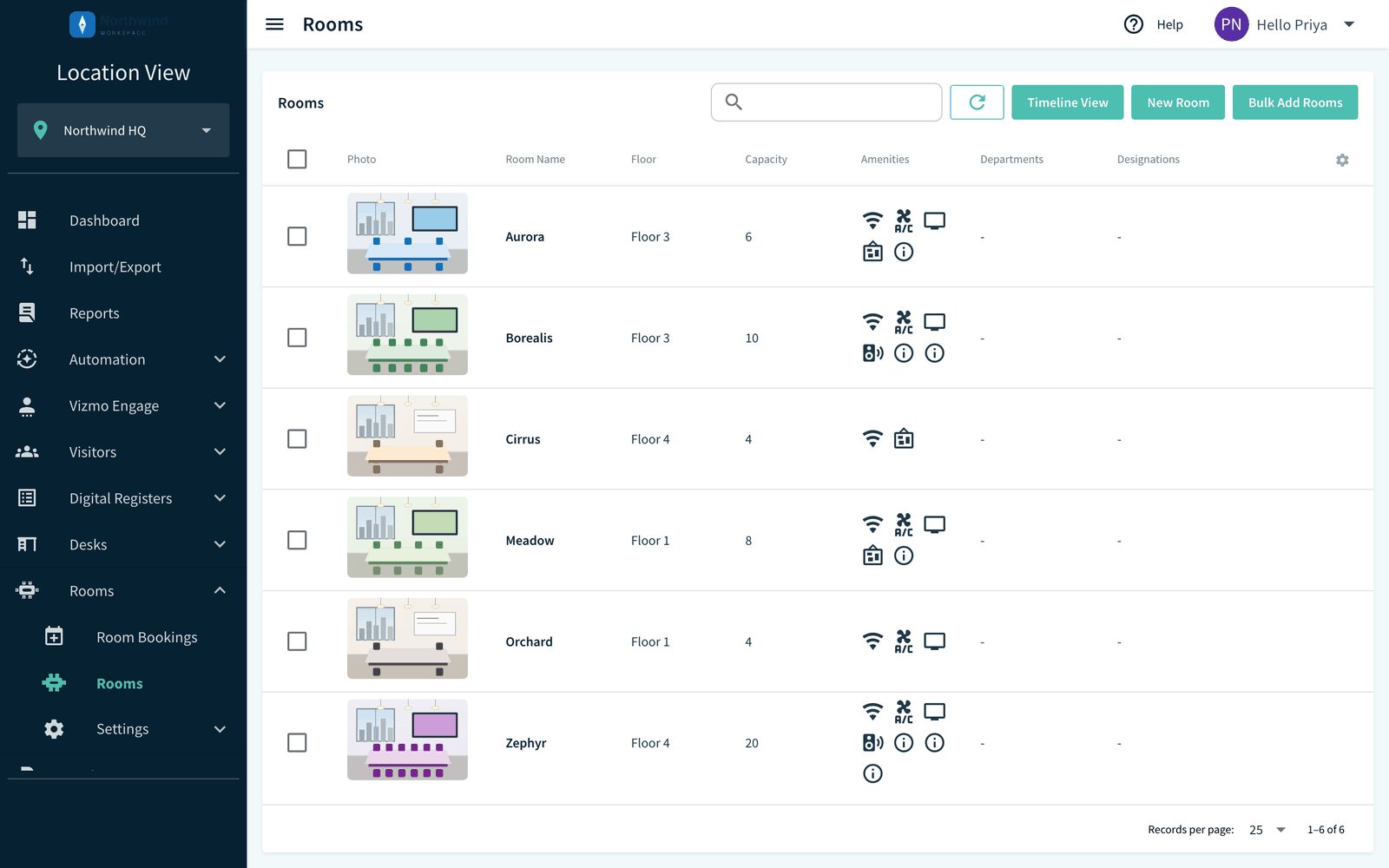Image resolution: width=1389 pixels, height=868 pixels.
Task: Open the Orchard room photo thumbnail
Action: point(407,639)
